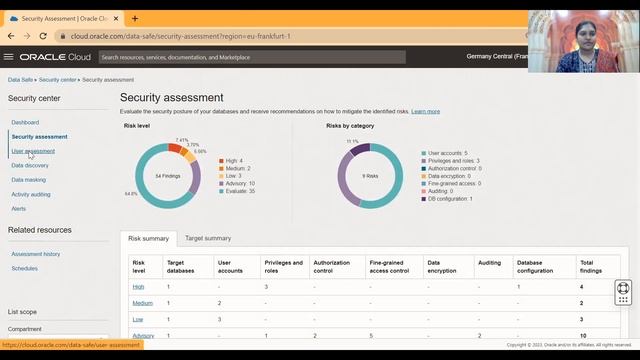Click the User accounts: 5 legend swatch
The image size is (640, 360).
[x=424, y=153]
